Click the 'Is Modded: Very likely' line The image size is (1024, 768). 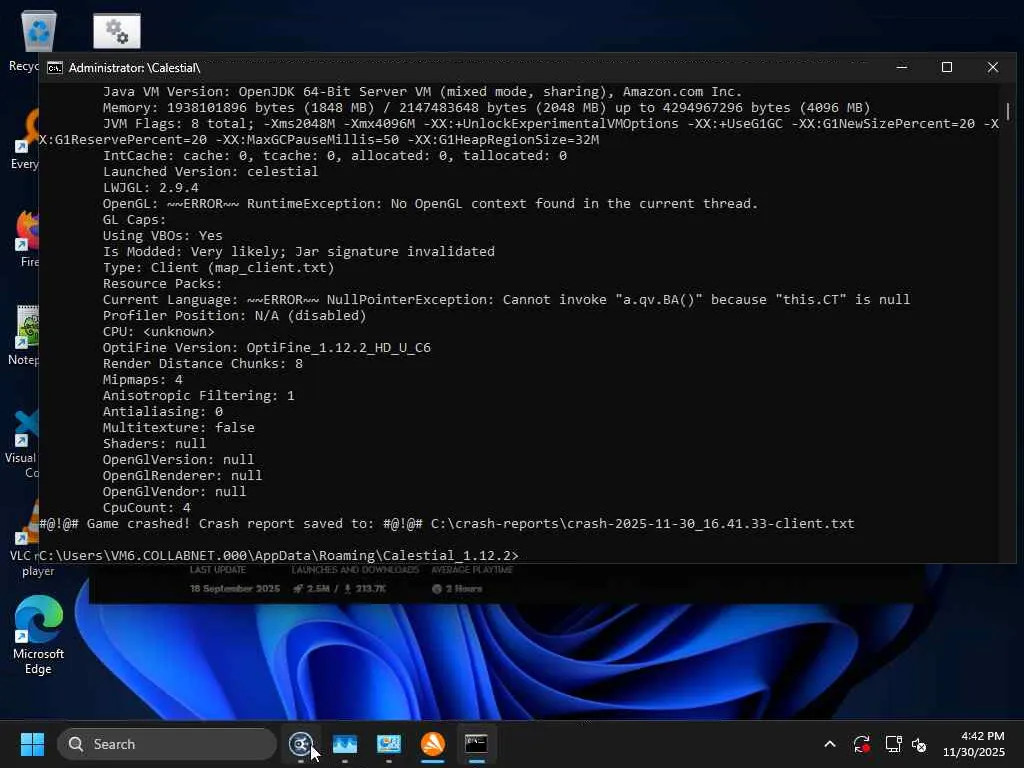click(298, 251)
